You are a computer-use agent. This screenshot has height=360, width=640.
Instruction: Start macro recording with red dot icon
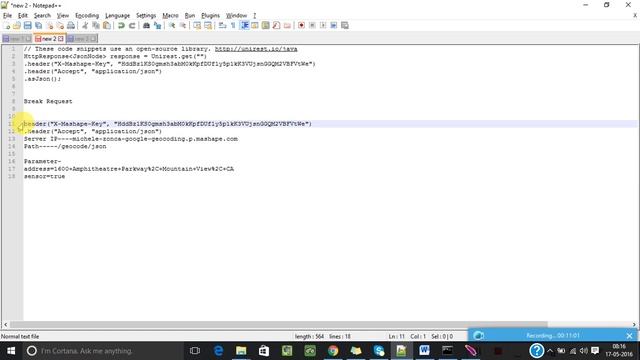[x=301, y=25]
